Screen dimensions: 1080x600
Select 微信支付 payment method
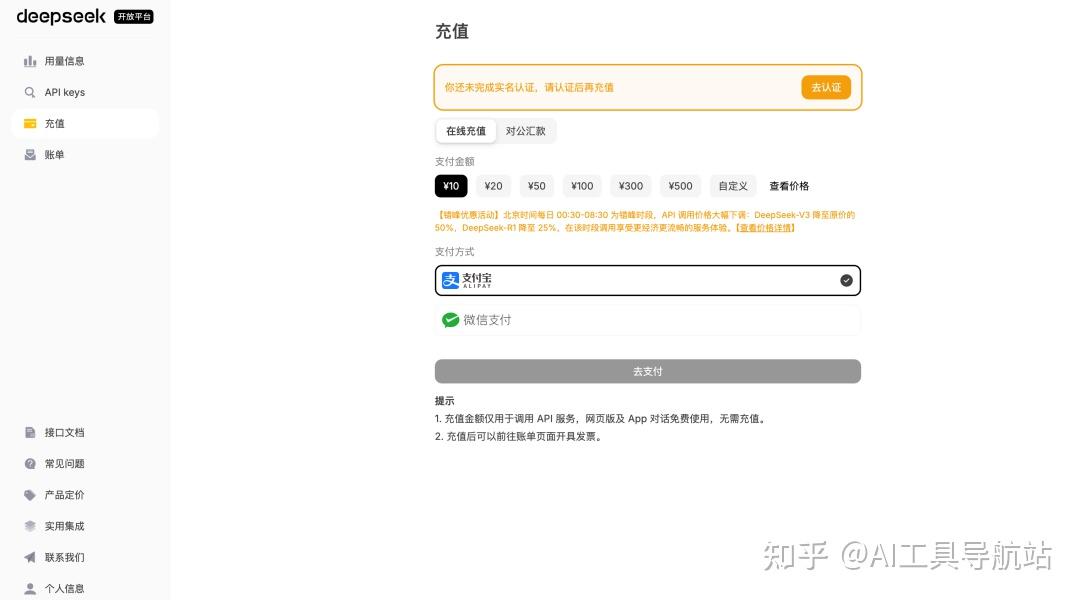pyautogui.click(x=647, y=320)
